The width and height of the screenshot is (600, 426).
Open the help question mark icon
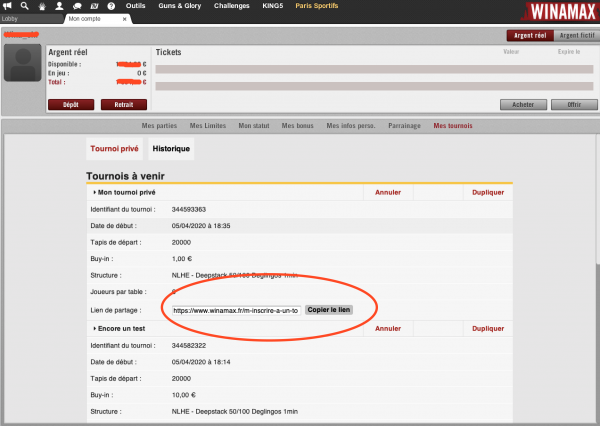(111, 6)
